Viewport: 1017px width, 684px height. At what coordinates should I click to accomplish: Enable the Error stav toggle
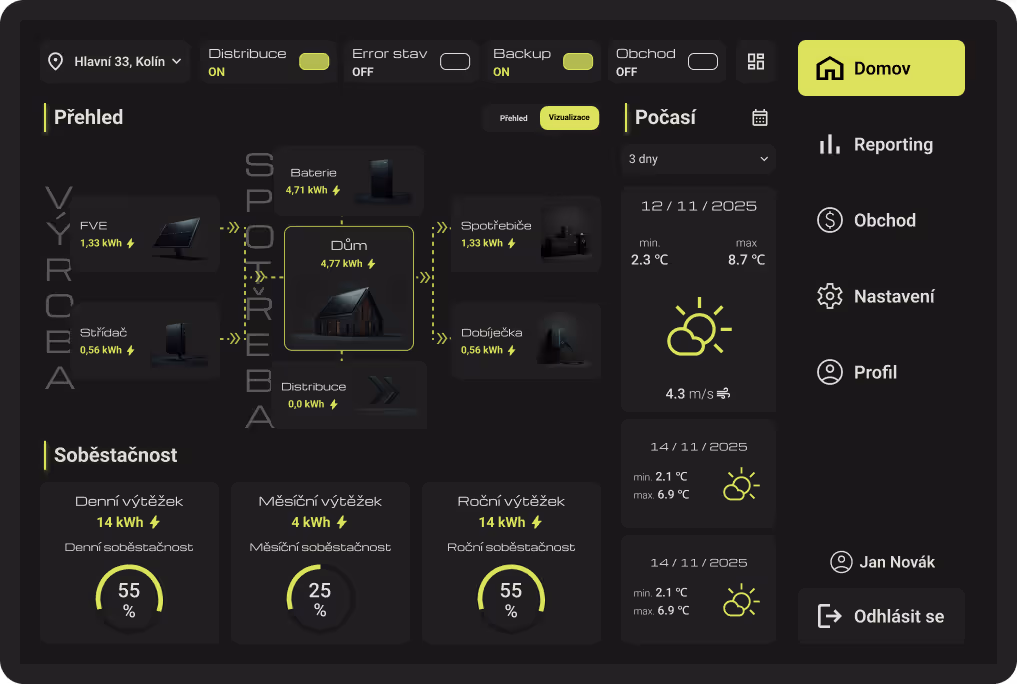pyautogui.click(x=455, y=61)
